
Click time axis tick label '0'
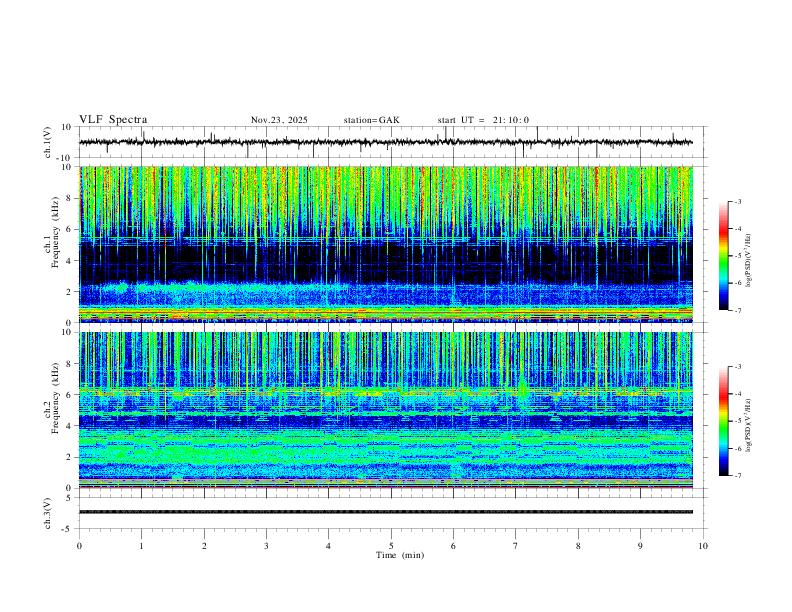(x=79, y=546)
